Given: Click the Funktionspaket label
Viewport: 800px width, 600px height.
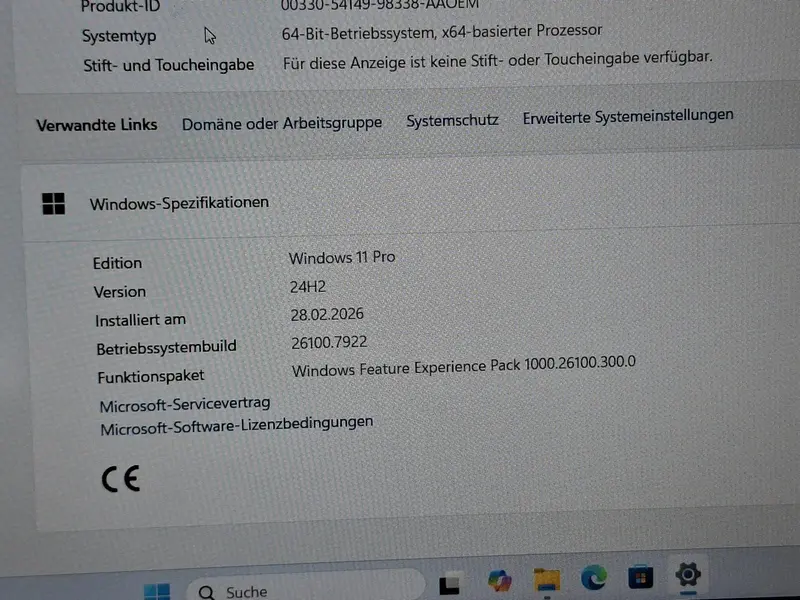Looking at the screenshot, I should 151,377.
